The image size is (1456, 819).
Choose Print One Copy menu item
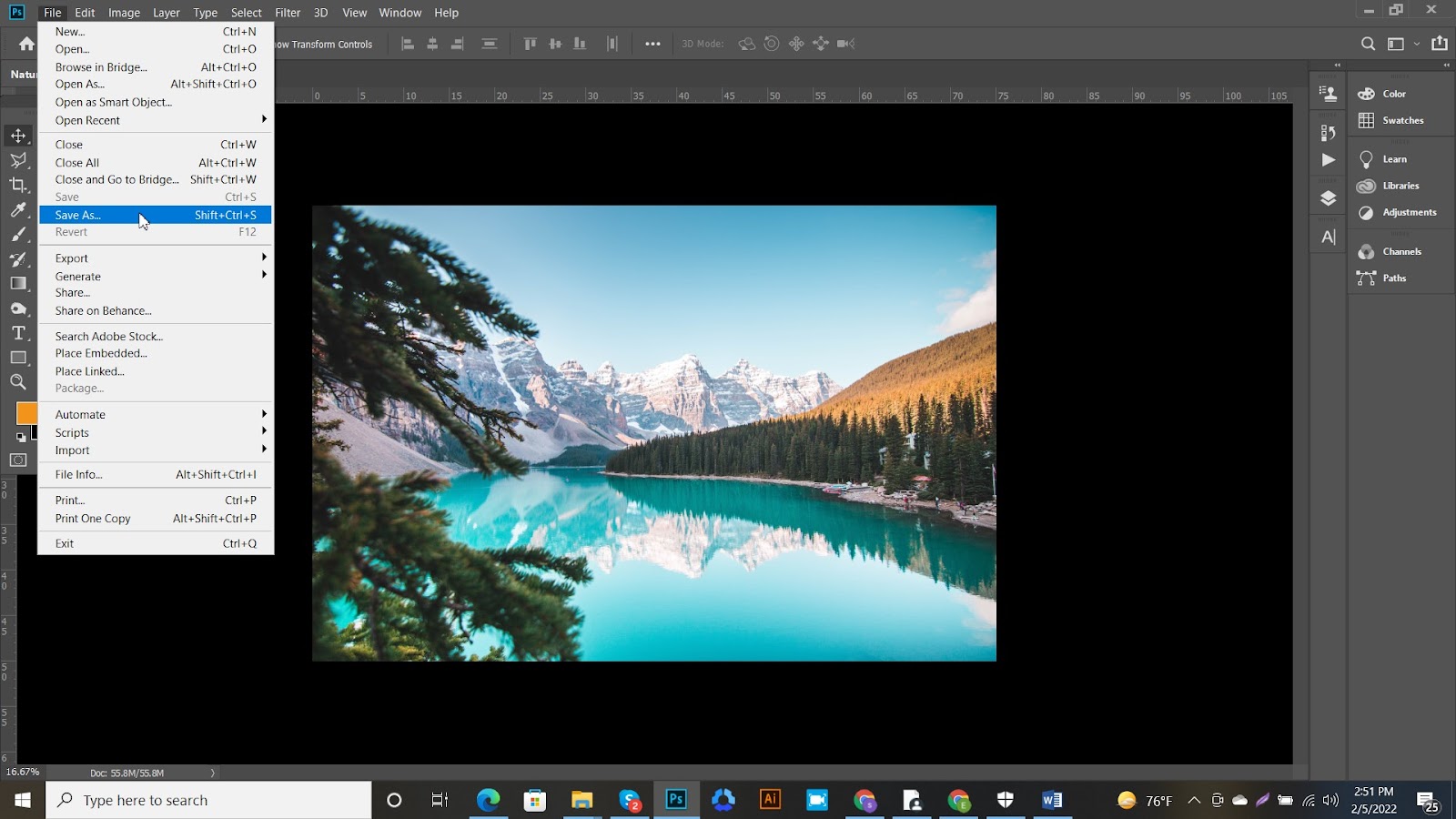(x=156, y=519)
